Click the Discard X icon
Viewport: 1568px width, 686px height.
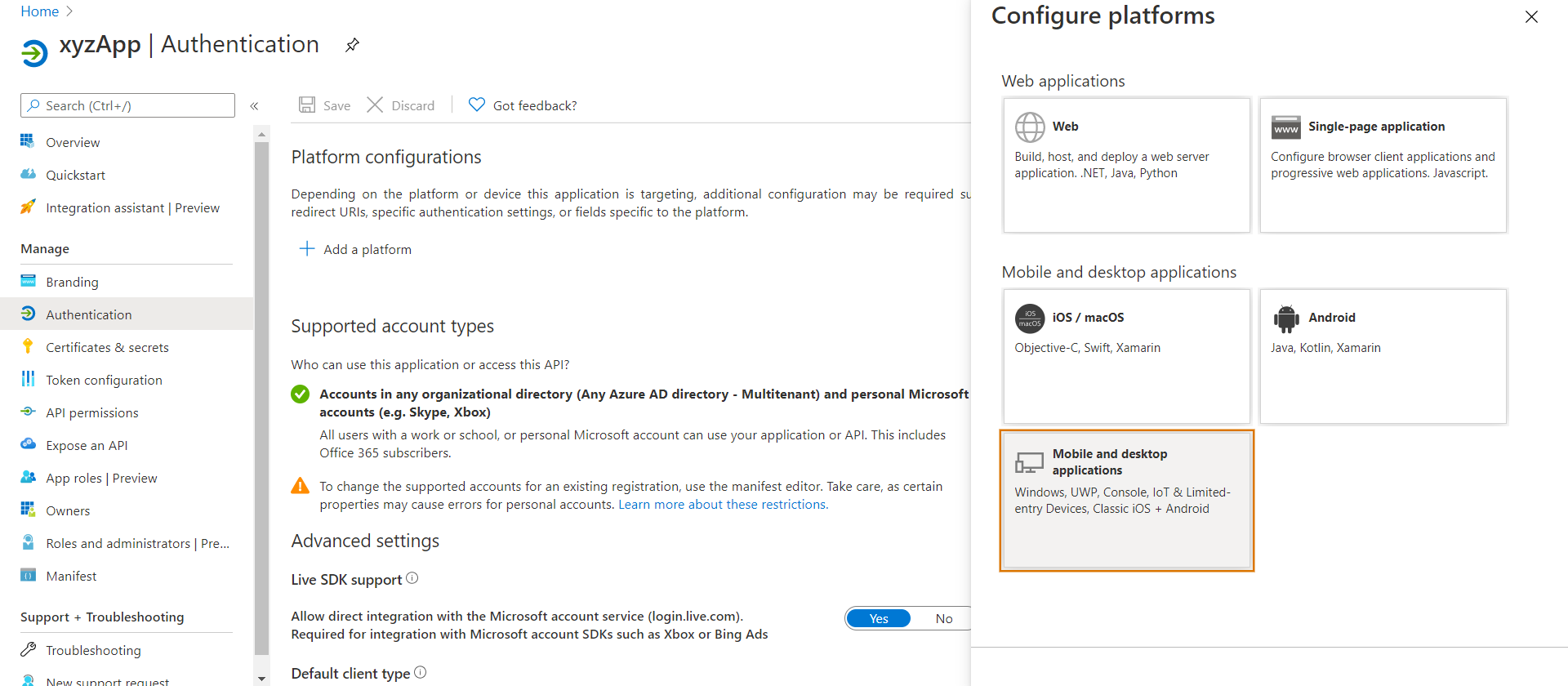[x=375, y=105]
